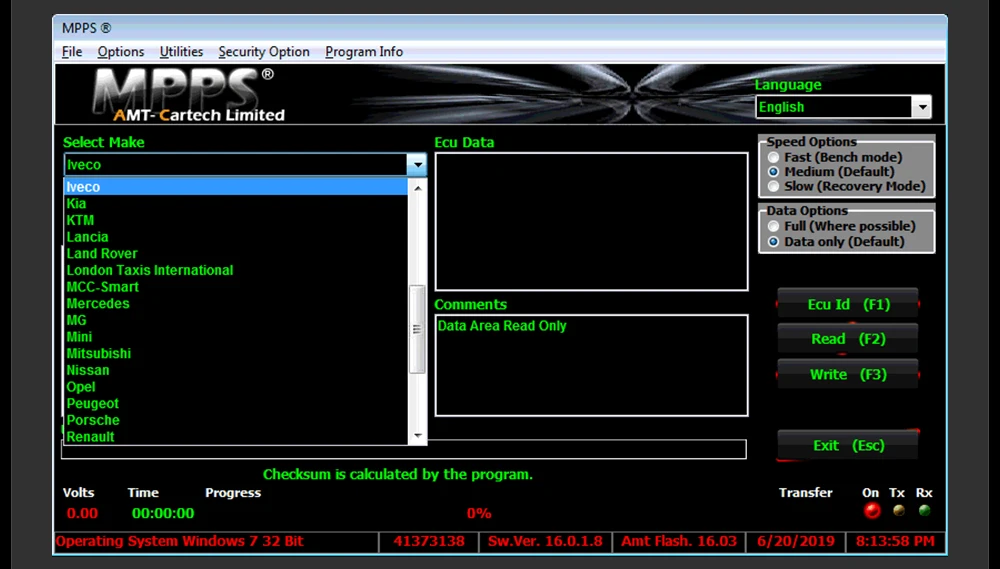Open the File menu
1000x569 pixels.
(x=71, y=52)
